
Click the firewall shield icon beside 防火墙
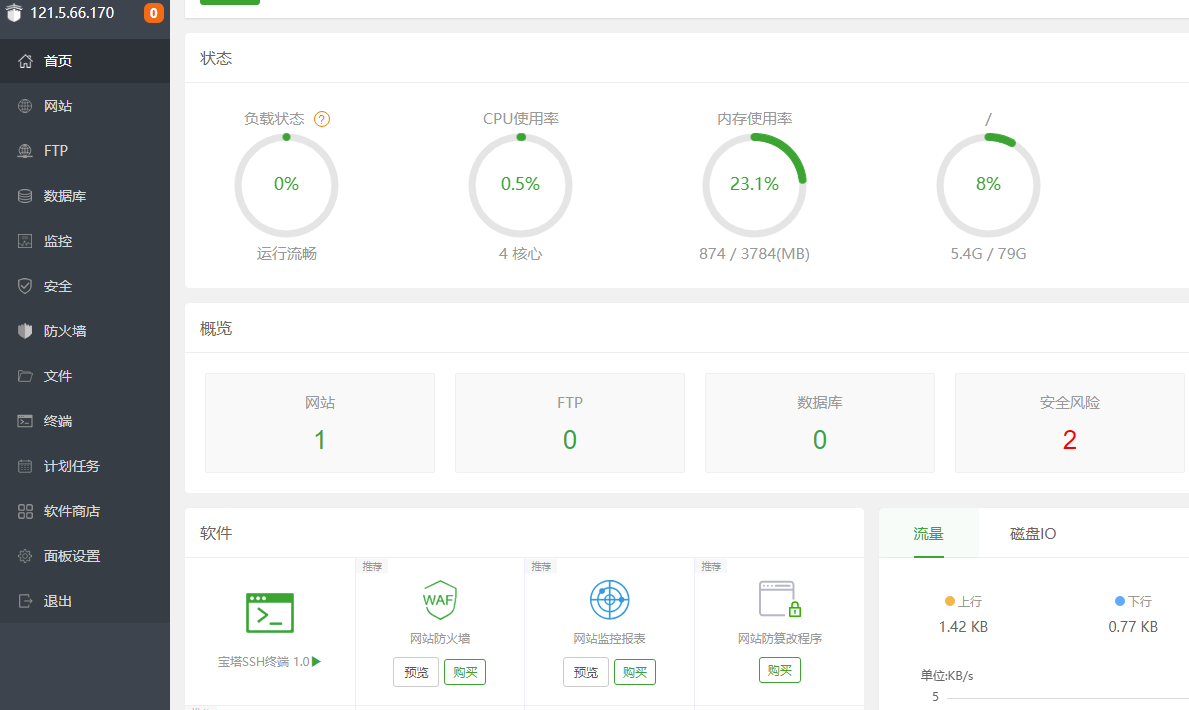[x=25, y=331]
